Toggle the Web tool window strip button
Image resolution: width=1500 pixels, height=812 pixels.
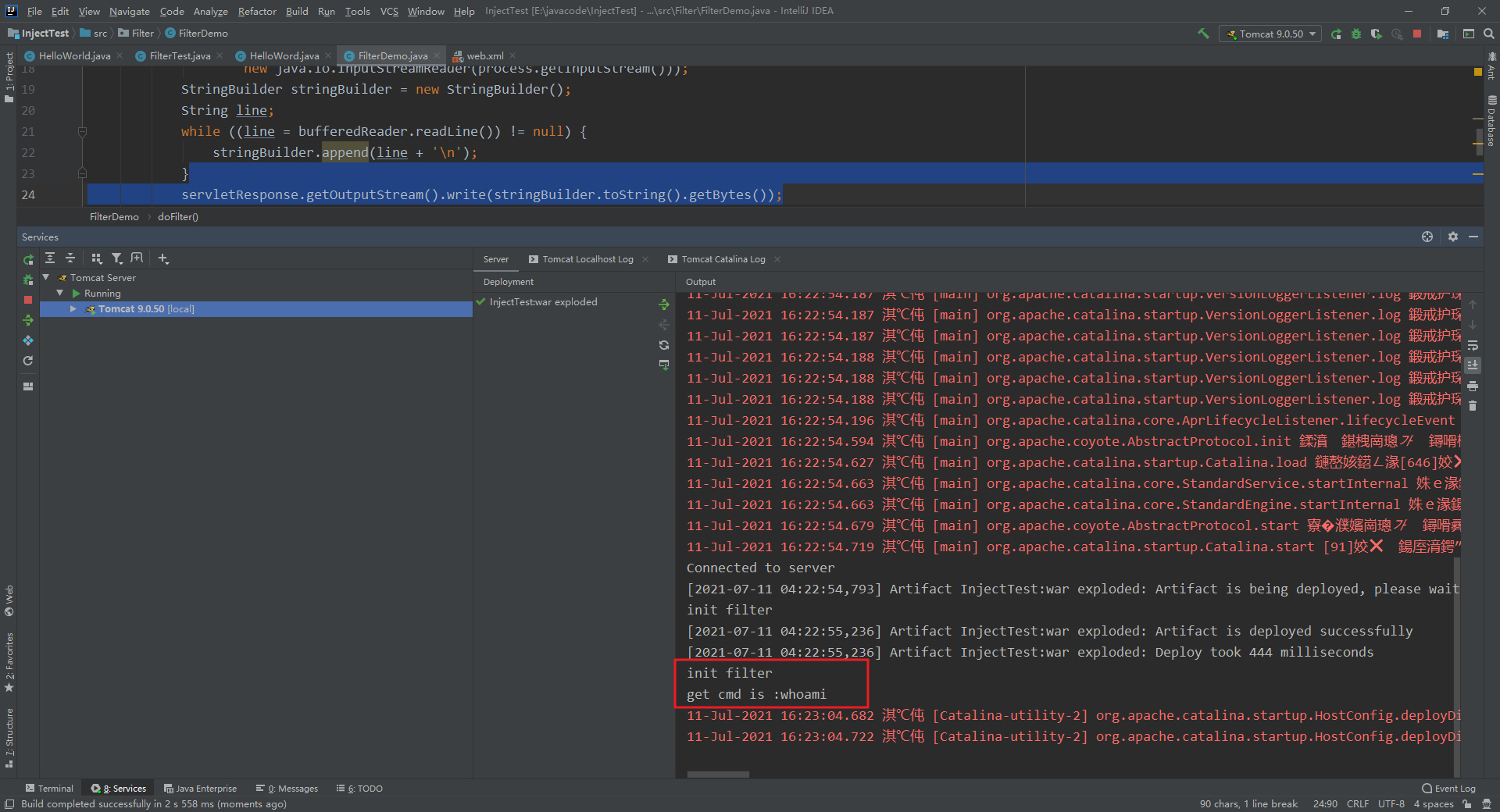(9, 600)
